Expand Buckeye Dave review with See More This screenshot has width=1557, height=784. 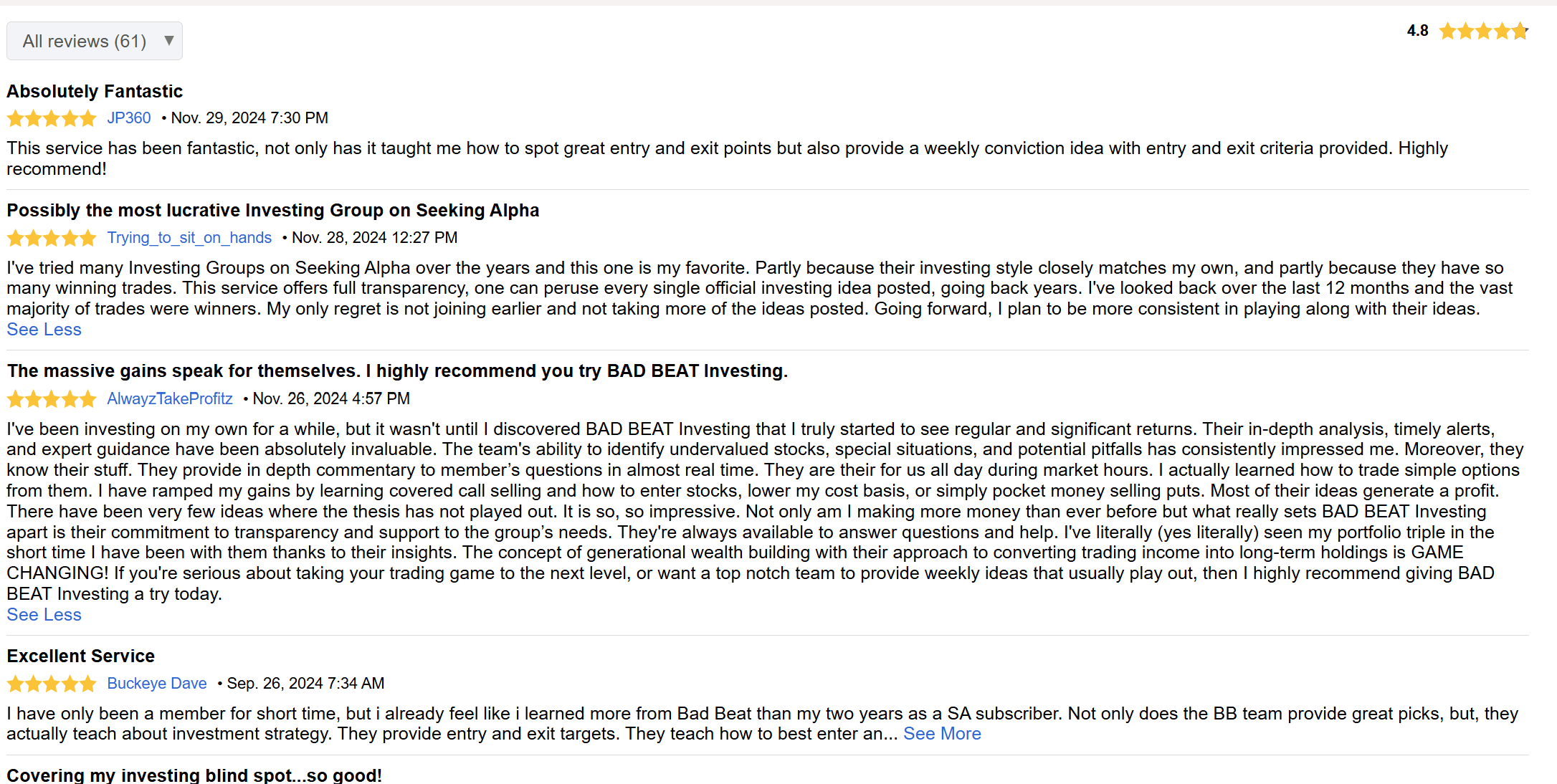(x=942, y=734)
